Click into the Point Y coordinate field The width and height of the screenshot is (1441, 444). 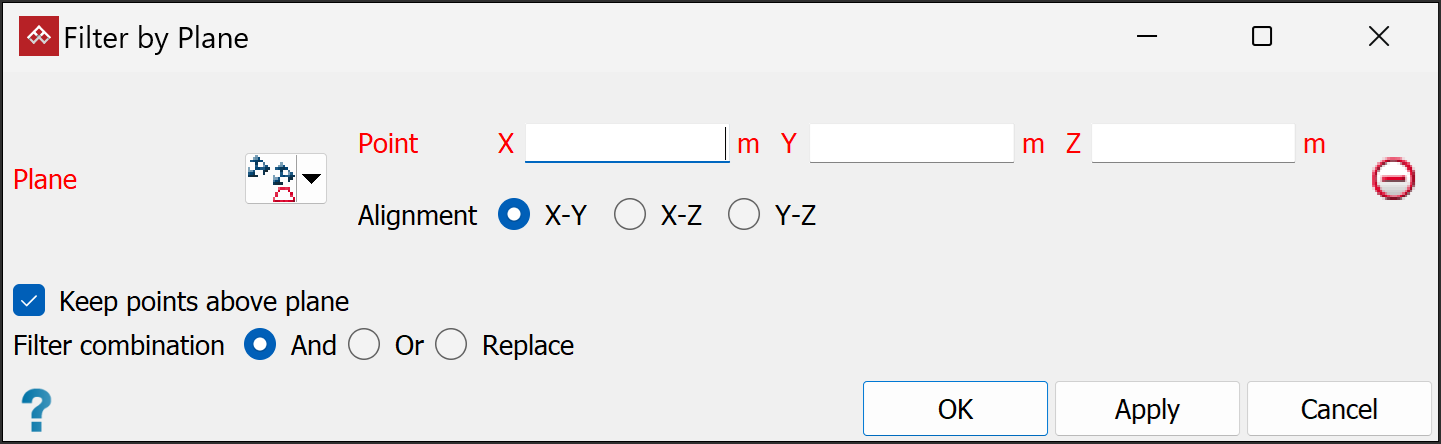tap(911, 144)
